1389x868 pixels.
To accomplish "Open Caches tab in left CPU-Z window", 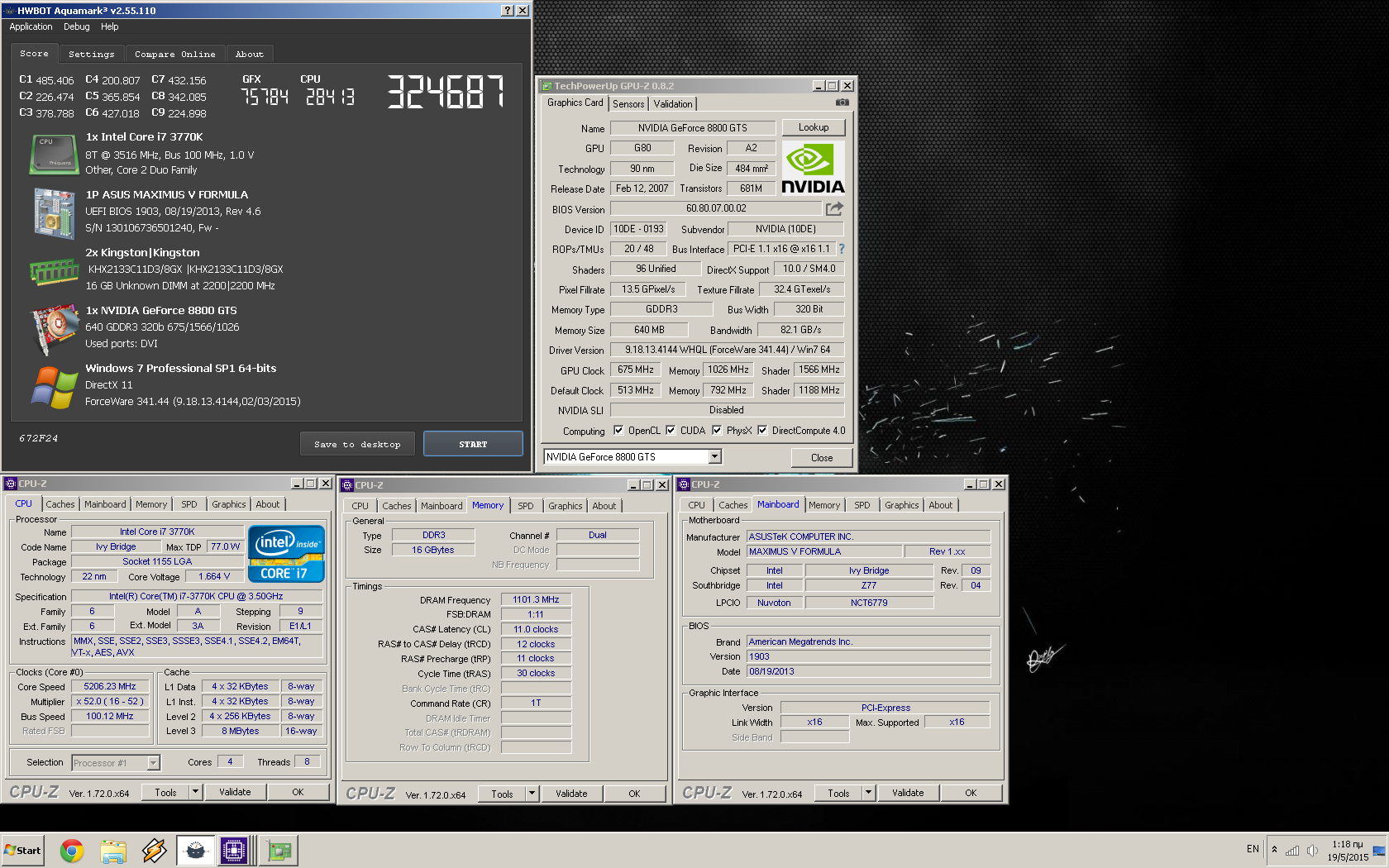I will tap(60, 504).
